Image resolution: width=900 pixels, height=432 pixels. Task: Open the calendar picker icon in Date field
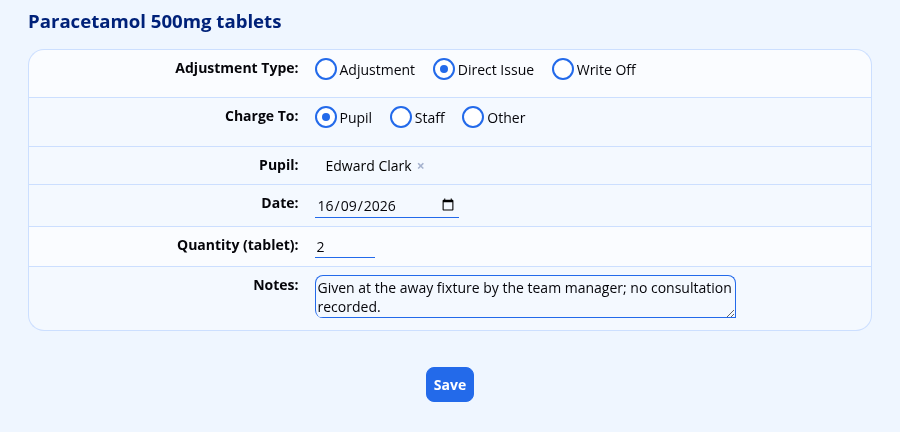point(448,205)
